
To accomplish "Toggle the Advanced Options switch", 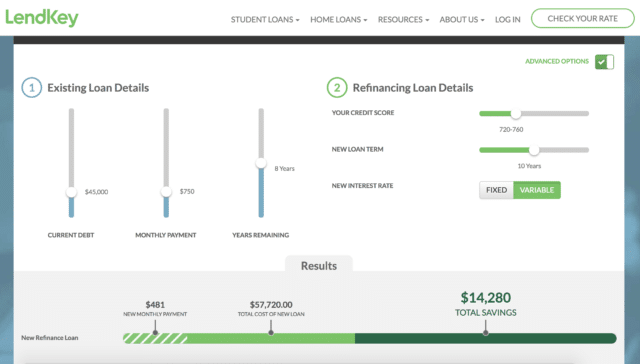I will click(x=604, y=62).
